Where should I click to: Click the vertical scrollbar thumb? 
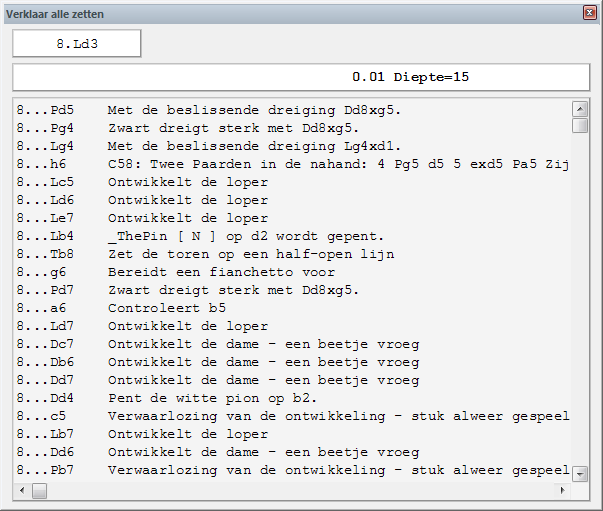pyautogui.click(x=579, y=126)
